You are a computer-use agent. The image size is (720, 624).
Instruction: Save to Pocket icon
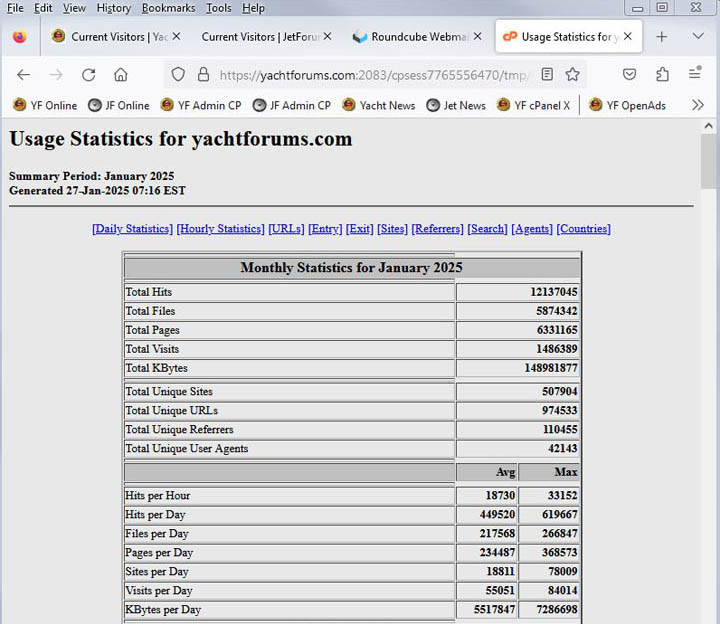coord(629,74)
